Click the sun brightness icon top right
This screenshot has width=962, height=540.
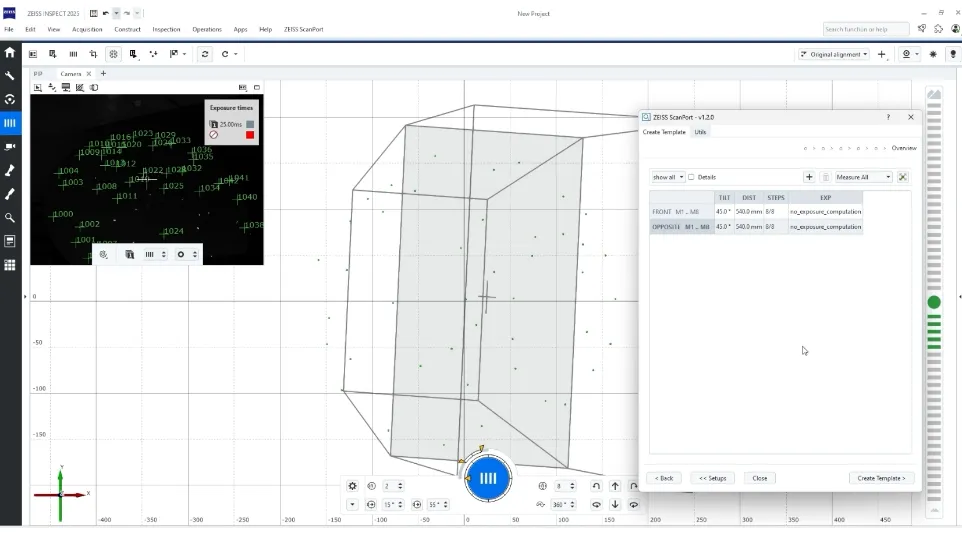933,54
